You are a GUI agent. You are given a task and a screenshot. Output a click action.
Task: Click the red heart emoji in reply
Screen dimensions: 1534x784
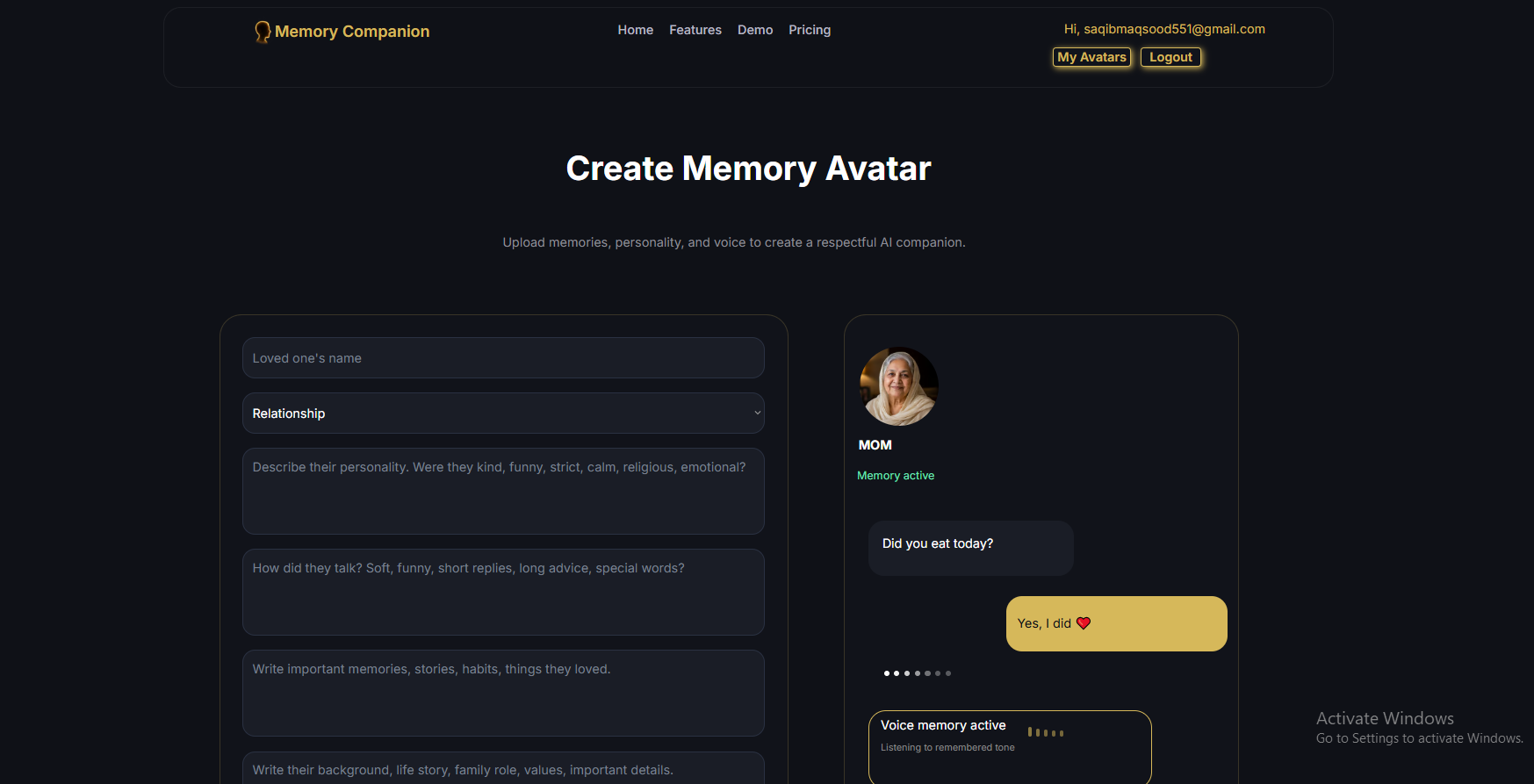click(1084, 623)
